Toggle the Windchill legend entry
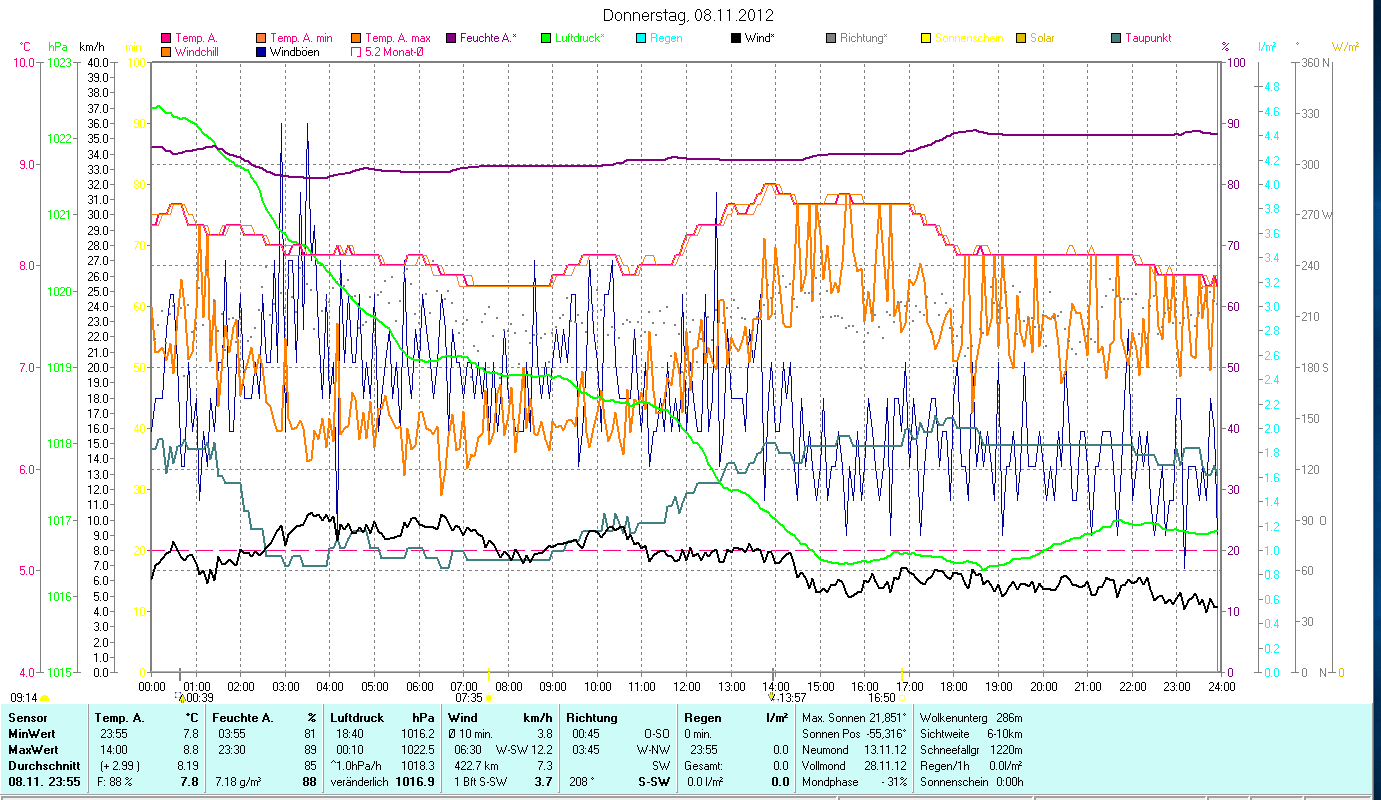Viewport: 1381px width, 800px height. (x=166, y=51)
